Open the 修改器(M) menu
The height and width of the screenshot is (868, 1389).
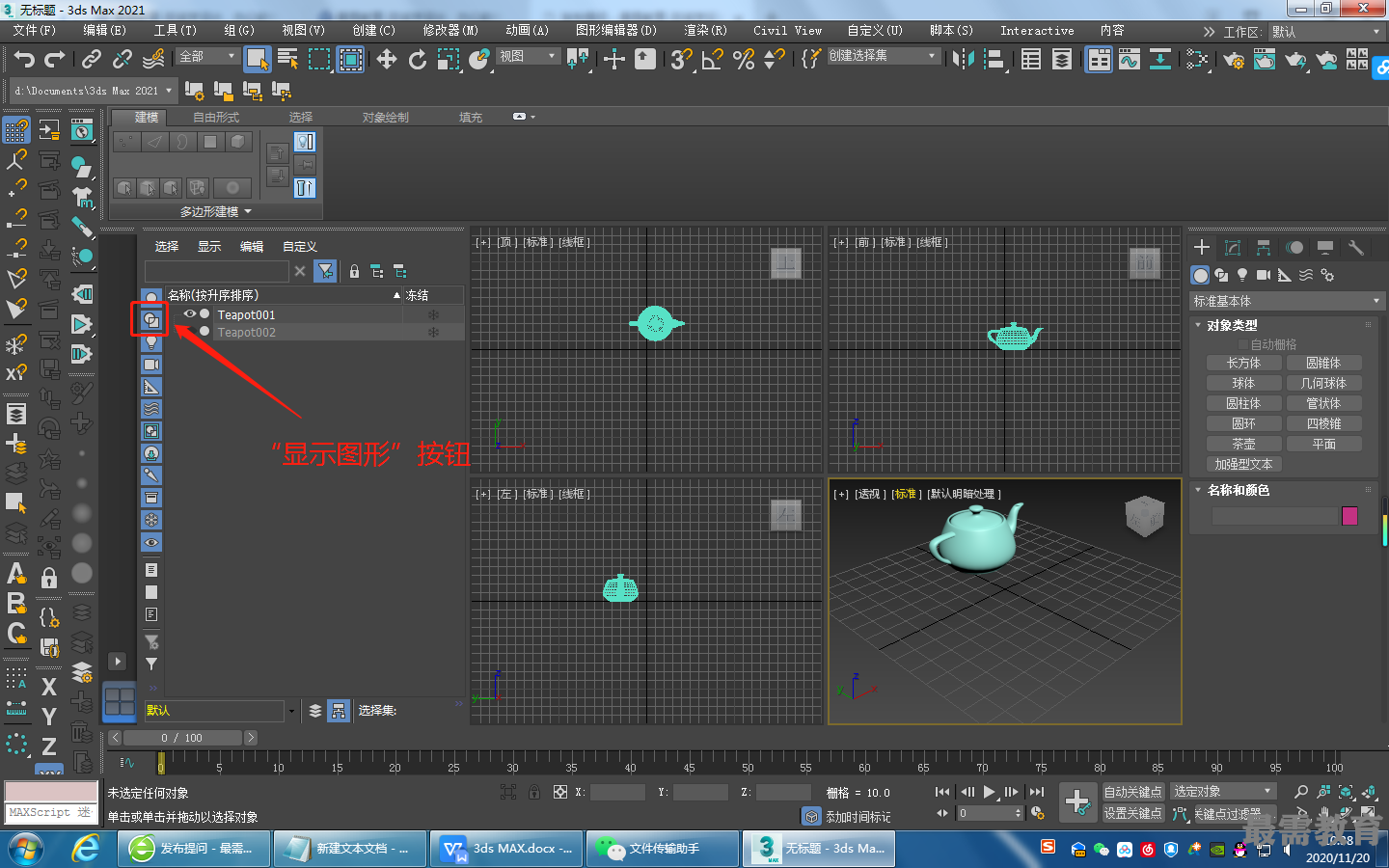click(450, 31)
